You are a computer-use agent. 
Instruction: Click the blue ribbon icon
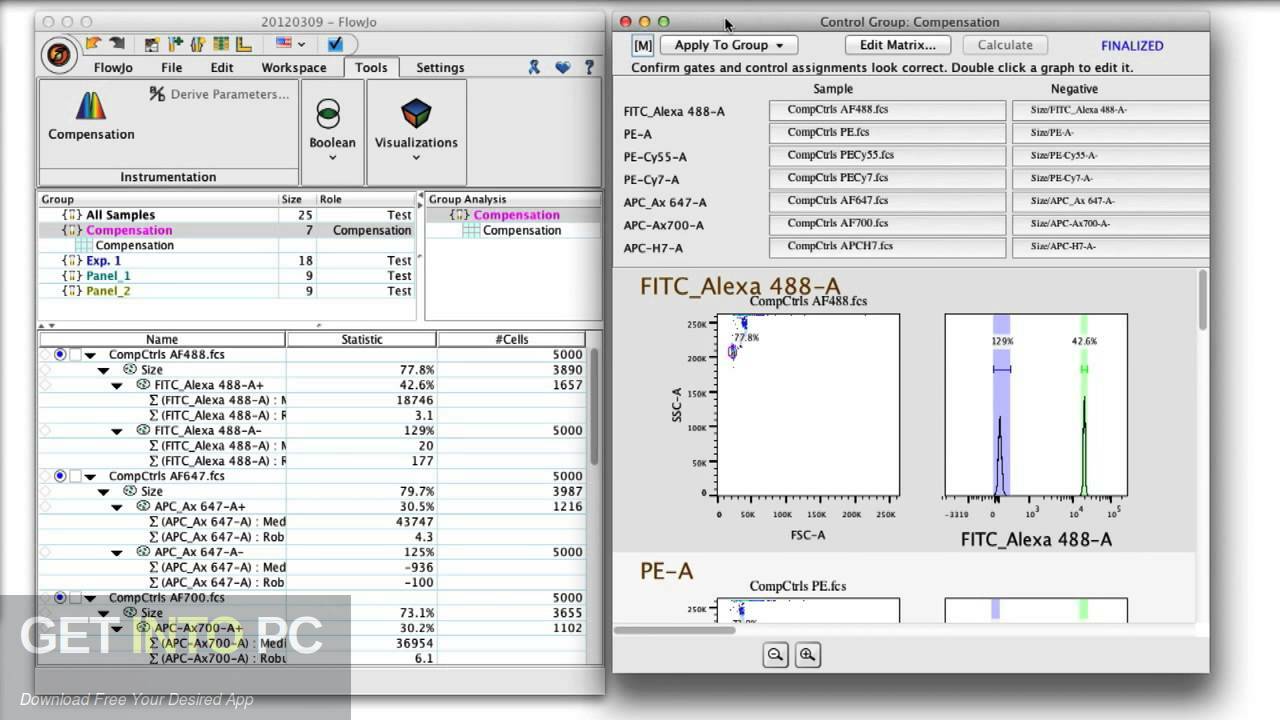pos(535,67)
